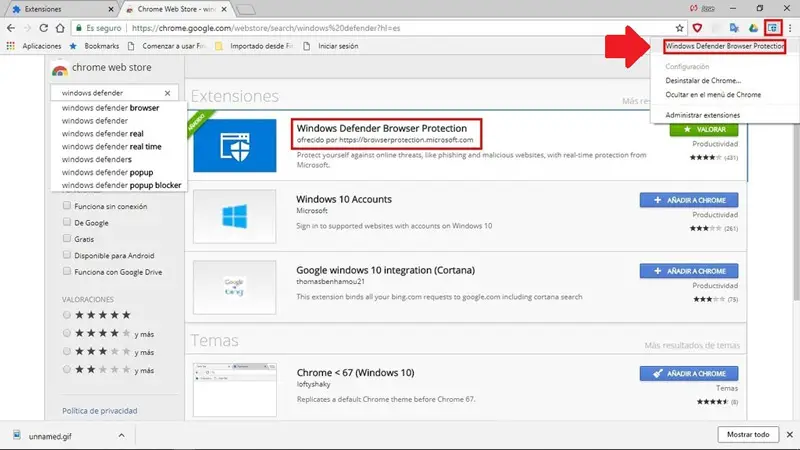This screenshot has height=450, width=800.
Task: Open the Bookmarks folder in bookmarks bar
Action: (x=95, y=46)
